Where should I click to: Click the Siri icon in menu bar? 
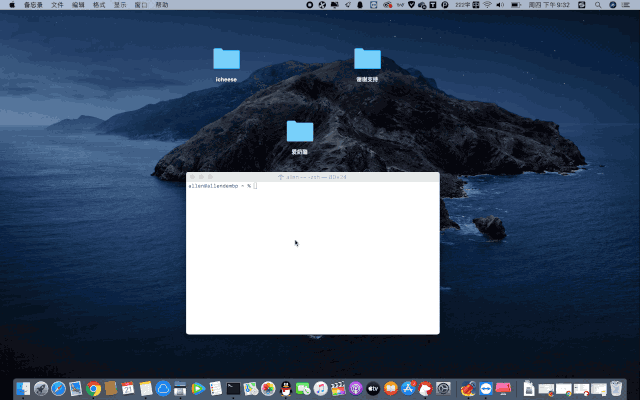tap(613, 5)
